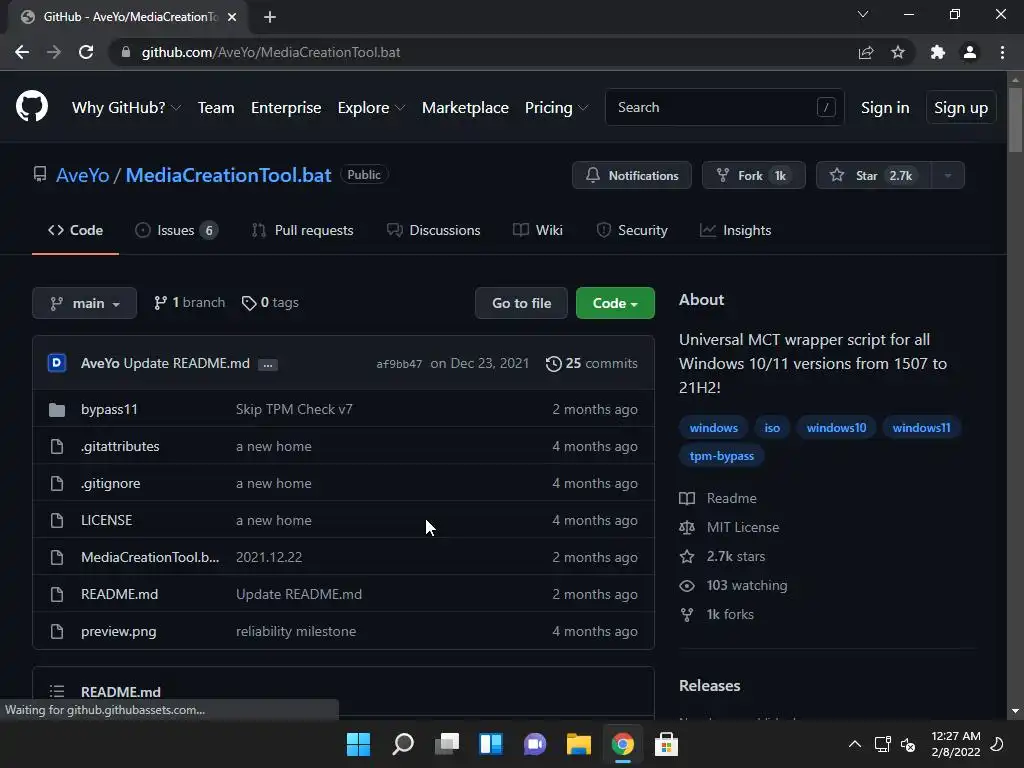Open a new browser tab
Screen dimensions: 1024x768
[270, 17]
